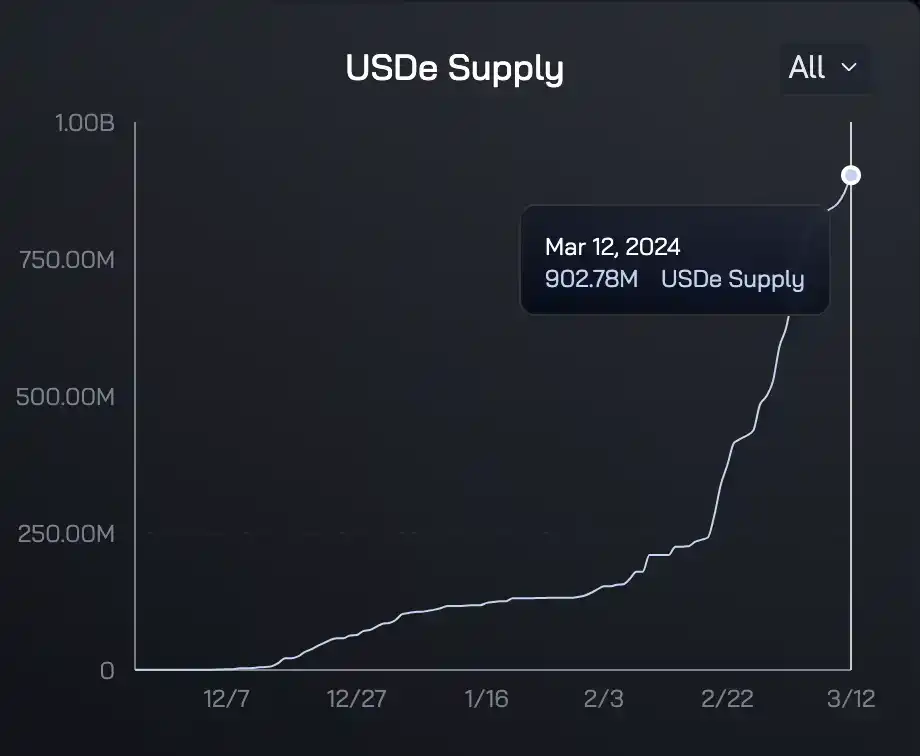Click the tooltip's "USDe Supply" series label
This screenshot has height=756, width=920.
733,279
